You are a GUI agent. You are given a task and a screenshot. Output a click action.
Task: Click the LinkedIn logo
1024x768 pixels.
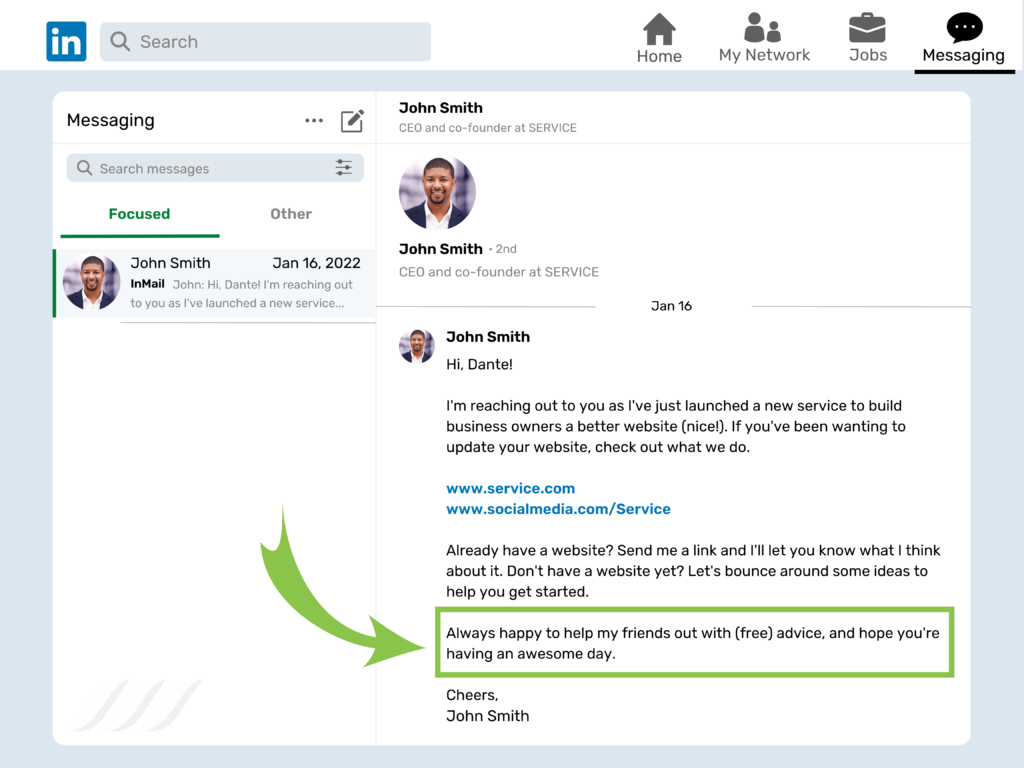[66, 40]
